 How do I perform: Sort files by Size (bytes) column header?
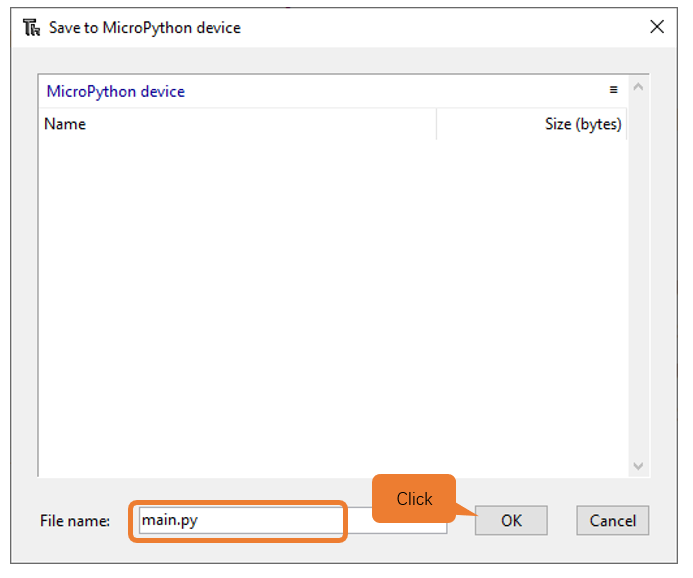(x=532, y=124)
